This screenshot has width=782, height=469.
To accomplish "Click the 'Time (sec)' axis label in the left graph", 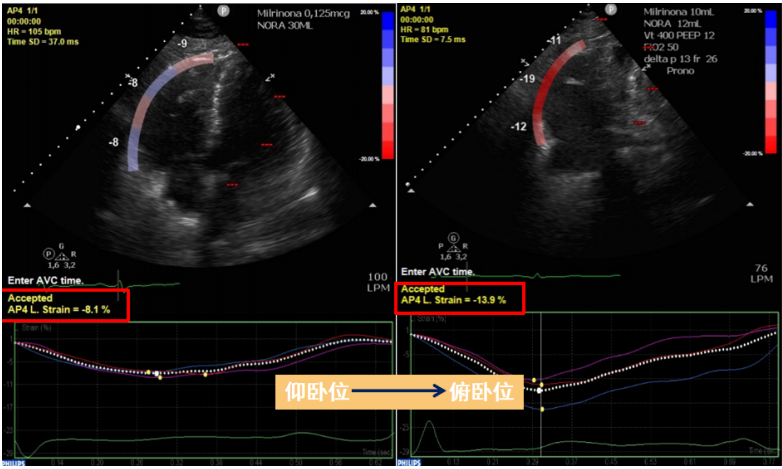I will point(376,452).
